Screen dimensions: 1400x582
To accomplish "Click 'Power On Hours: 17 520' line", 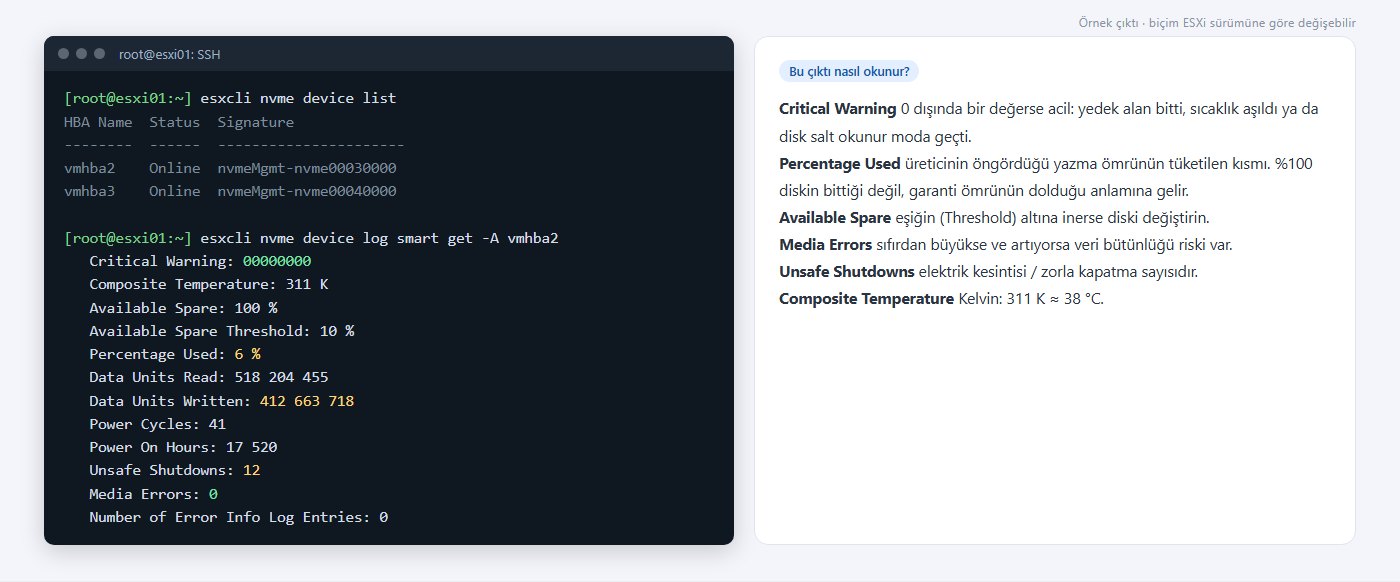I will pyautogui.click(x=183, y=447).
